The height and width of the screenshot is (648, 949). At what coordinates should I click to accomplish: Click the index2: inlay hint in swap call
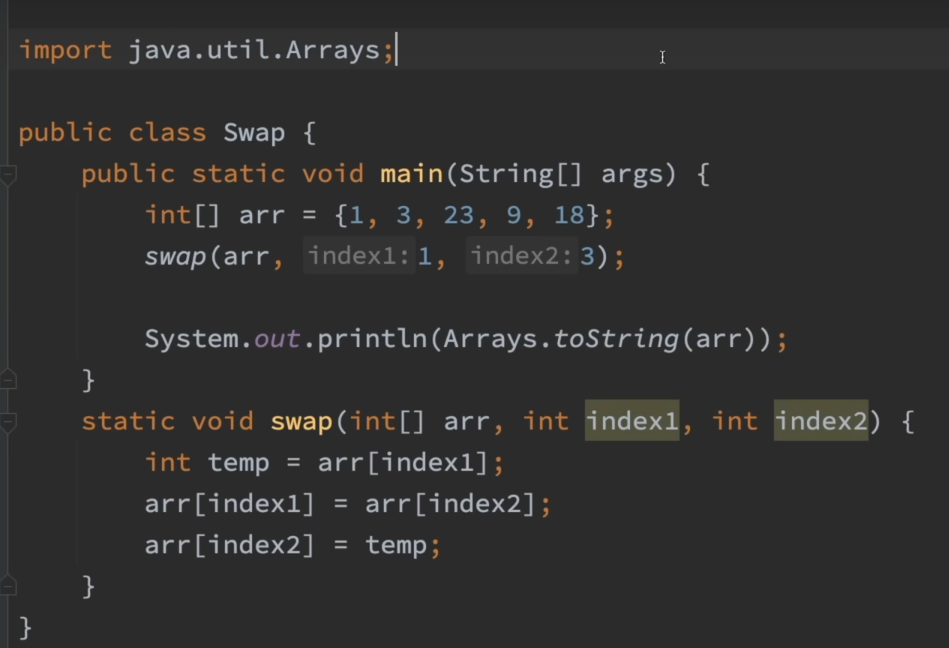tap(522, 257)
